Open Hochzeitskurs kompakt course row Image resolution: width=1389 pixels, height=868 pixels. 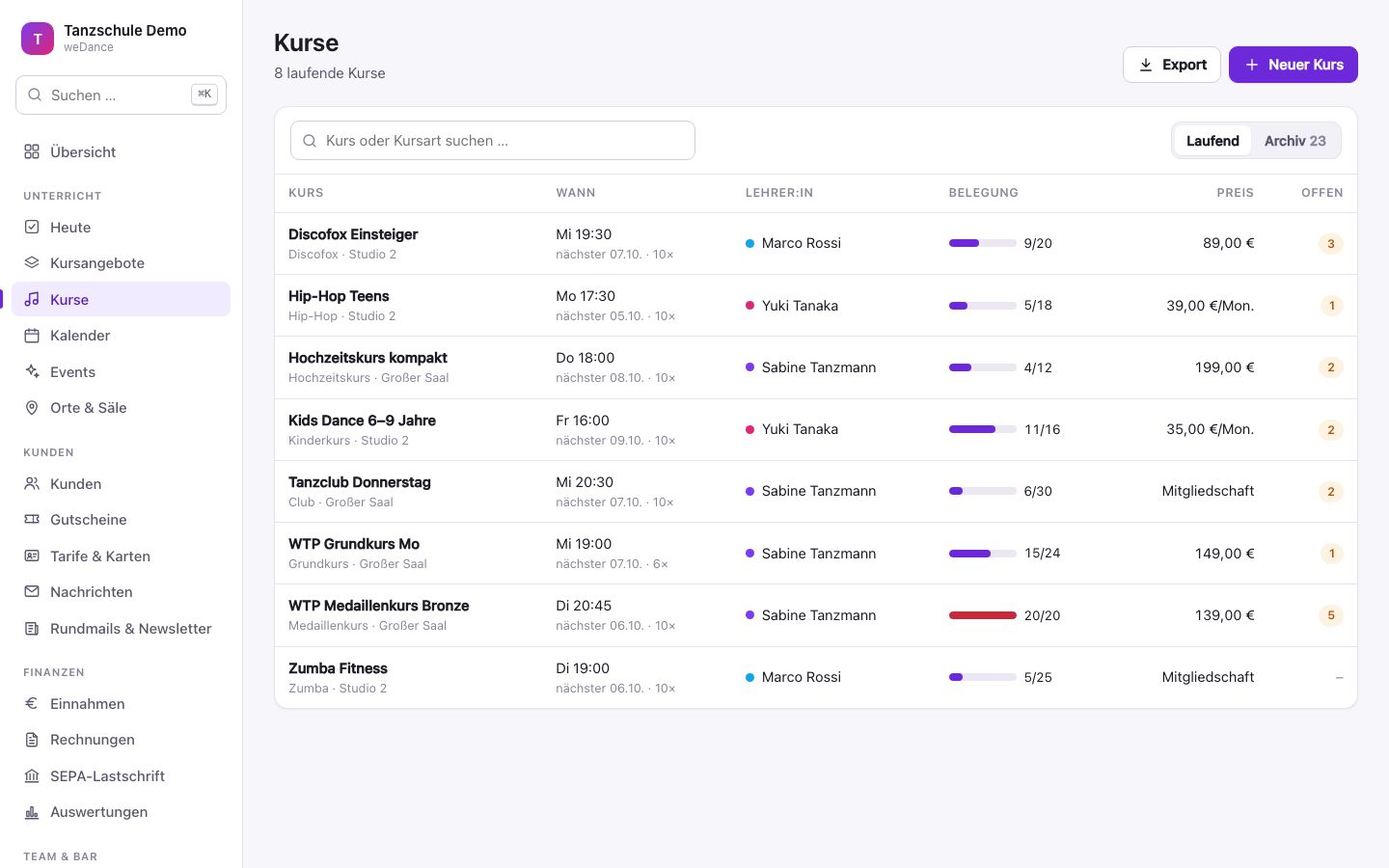pos(815,367)
